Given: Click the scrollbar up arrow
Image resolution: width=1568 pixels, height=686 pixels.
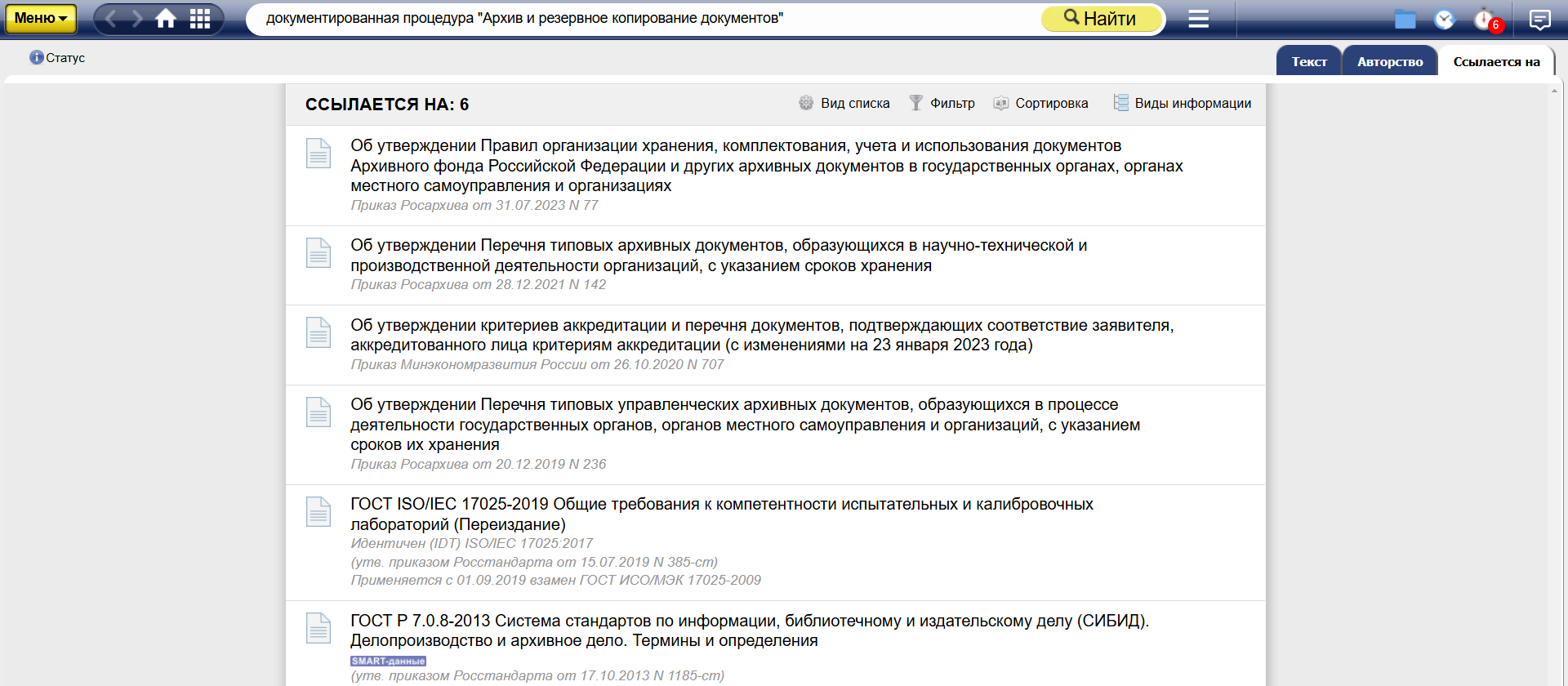Looking at the screenshot, I should (x=1554, y=90).
